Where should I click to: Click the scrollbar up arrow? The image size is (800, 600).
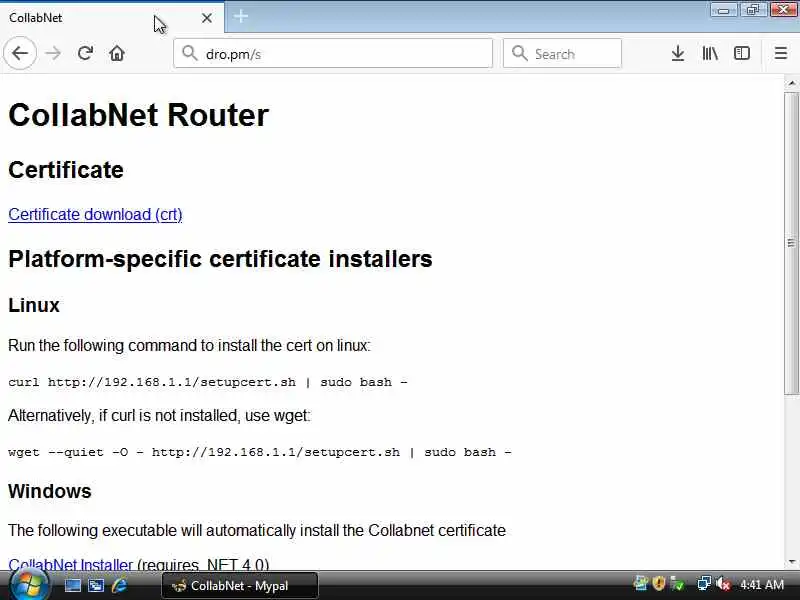pos(791,83)
